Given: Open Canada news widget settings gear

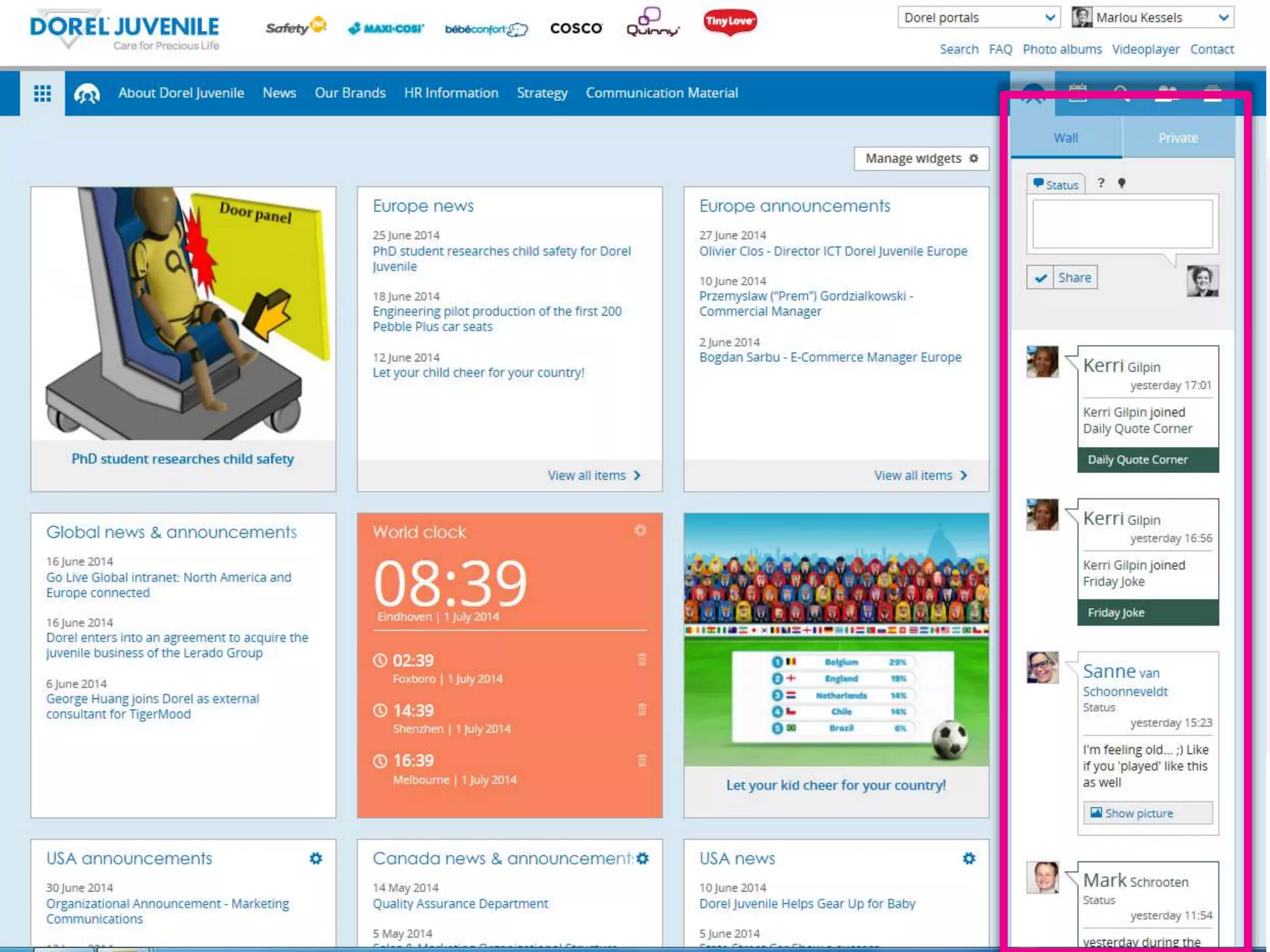Looking at the screenshot, I should 643,858.
